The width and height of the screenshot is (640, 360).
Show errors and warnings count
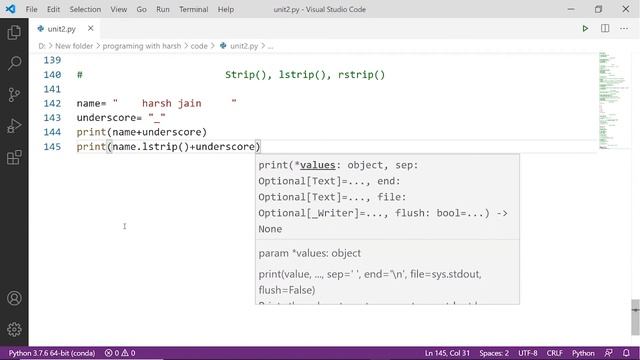[120, 353]
